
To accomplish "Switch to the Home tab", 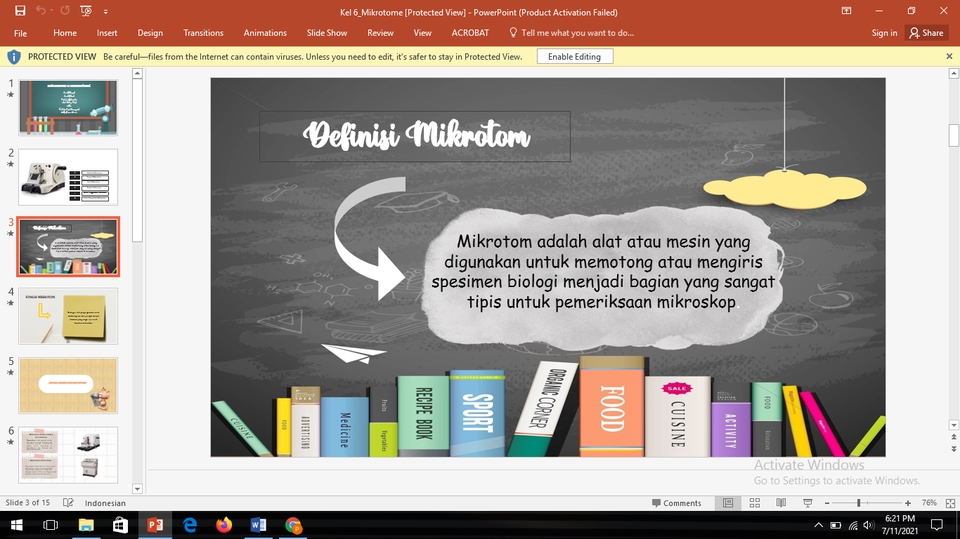I will [x=65, y=33].
